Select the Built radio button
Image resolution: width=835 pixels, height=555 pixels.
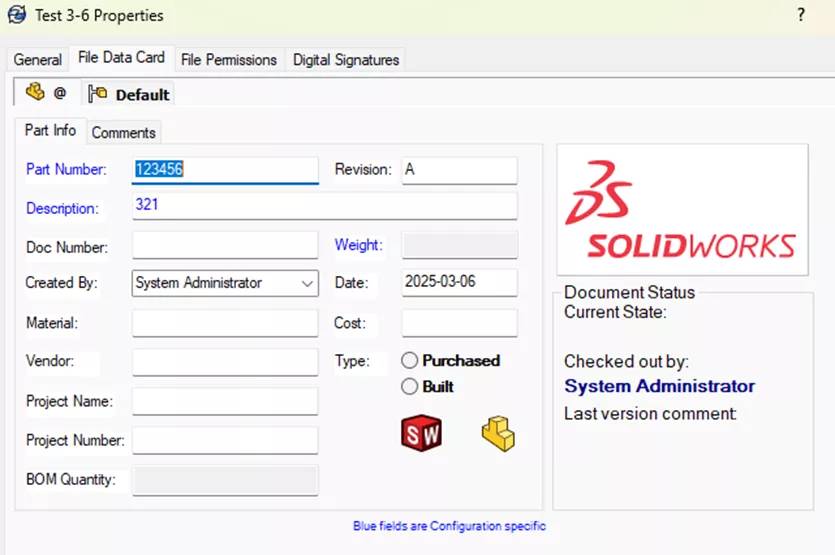(409, 386)
